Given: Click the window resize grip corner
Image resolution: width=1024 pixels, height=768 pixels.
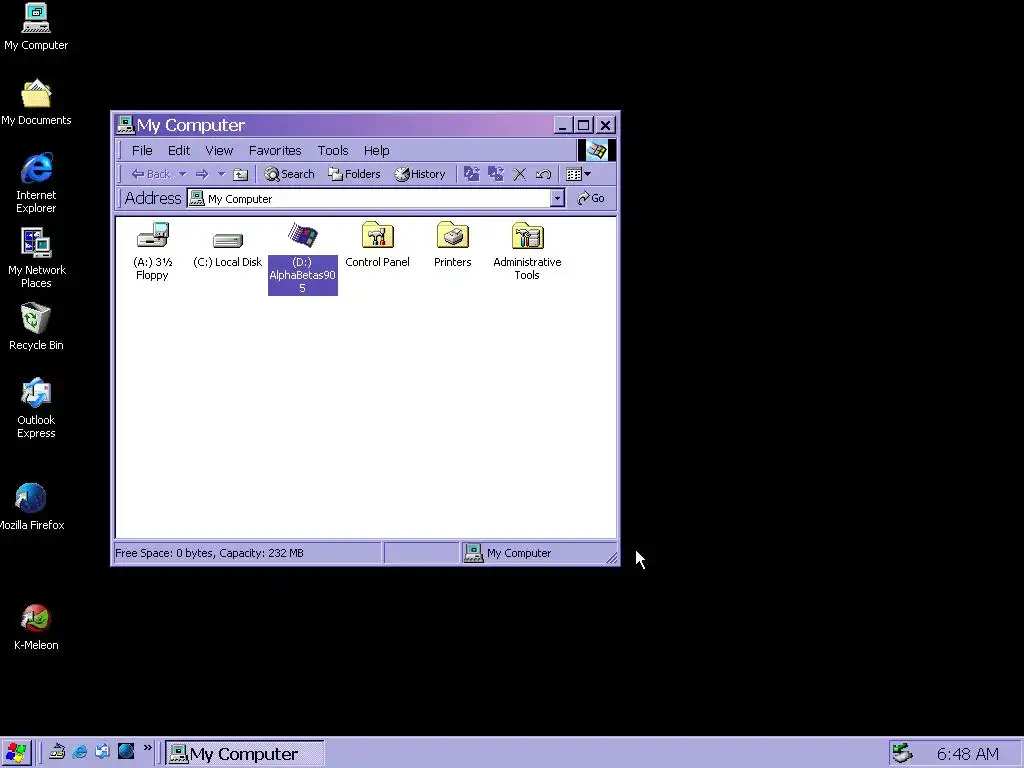Looking at the screenshot, I should [x=611, y=557].
